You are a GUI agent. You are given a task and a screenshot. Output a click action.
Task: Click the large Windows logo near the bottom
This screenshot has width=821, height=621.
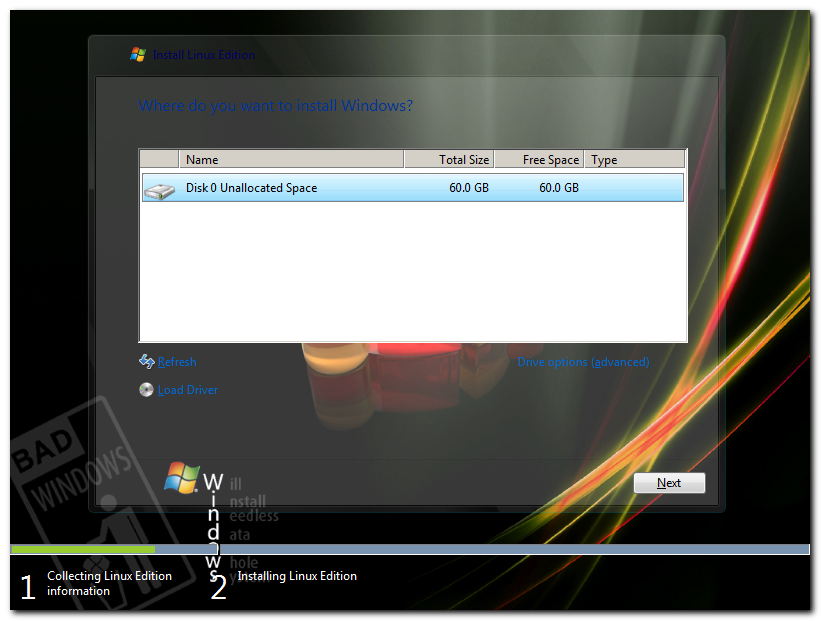pos(182,478)
